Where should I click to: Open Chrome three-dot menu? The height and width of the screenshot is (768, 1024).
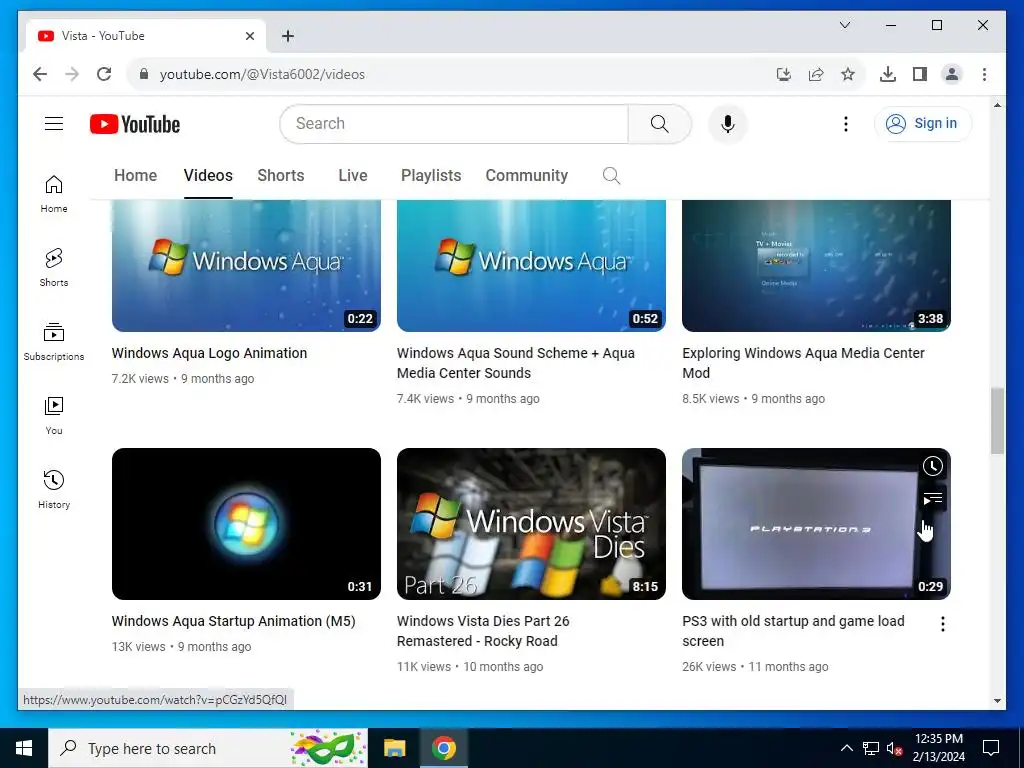[x=984, y=74]
